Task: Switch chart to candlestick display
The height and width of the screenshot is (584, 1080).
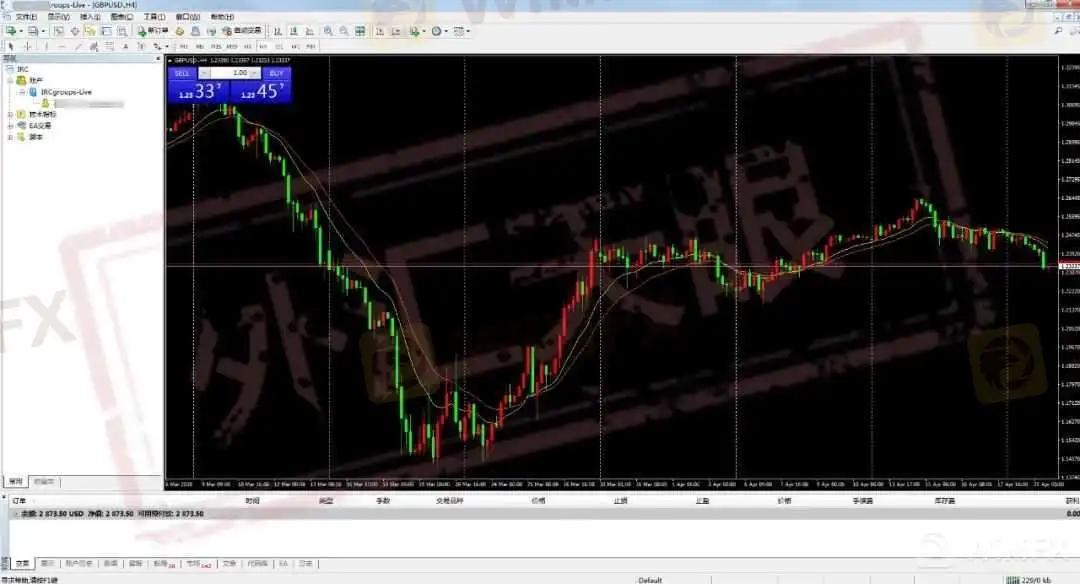Action: [291, 31]
